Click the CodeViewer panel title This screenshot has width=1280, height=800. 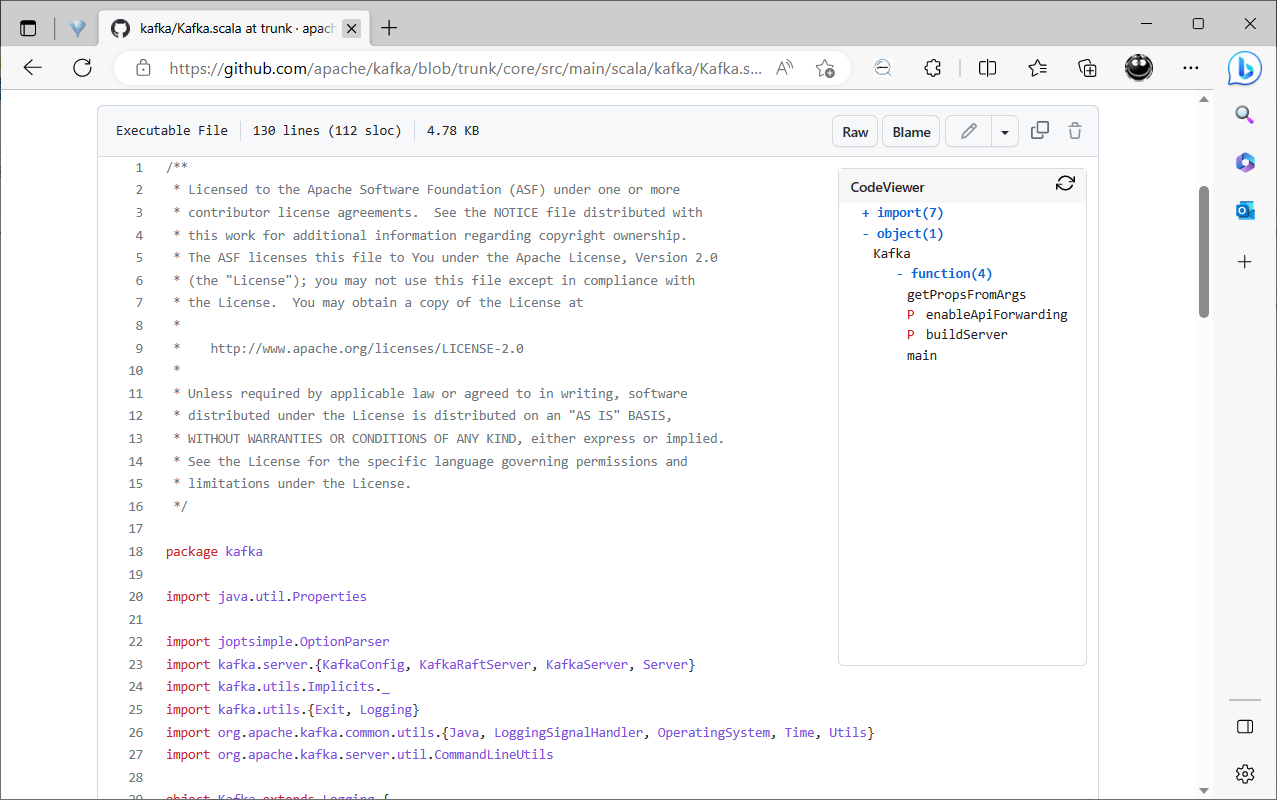point(888,187)
